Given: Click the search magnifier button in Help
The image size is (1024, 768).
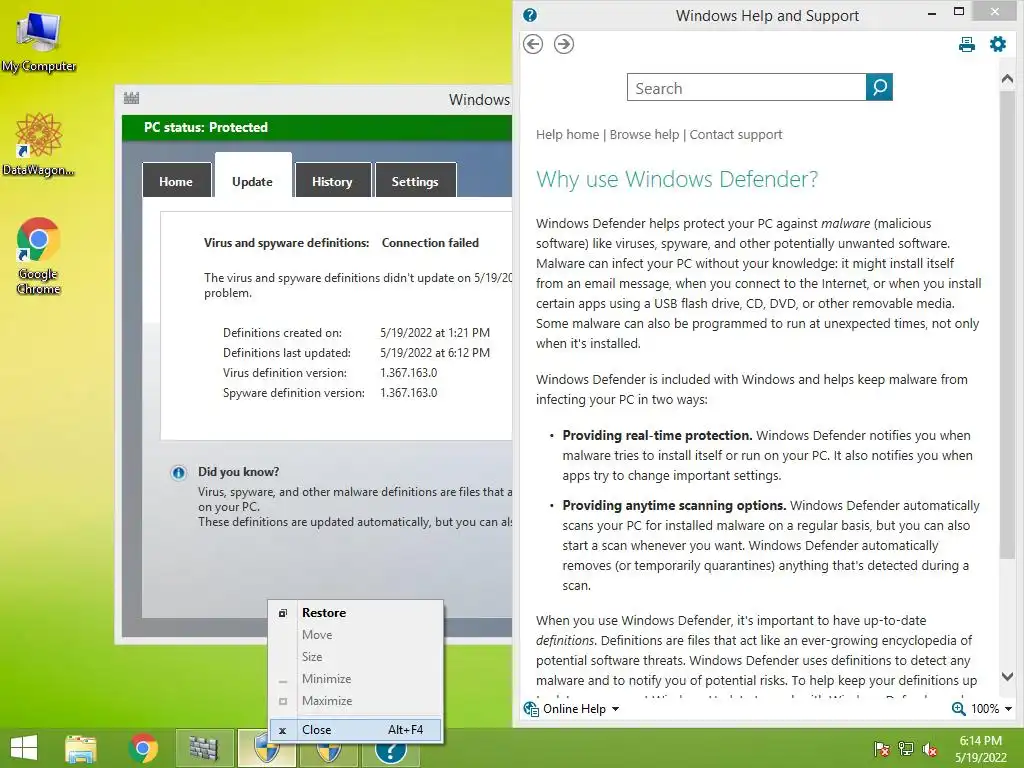Looking at the screenshot, I should coord(879,87).
